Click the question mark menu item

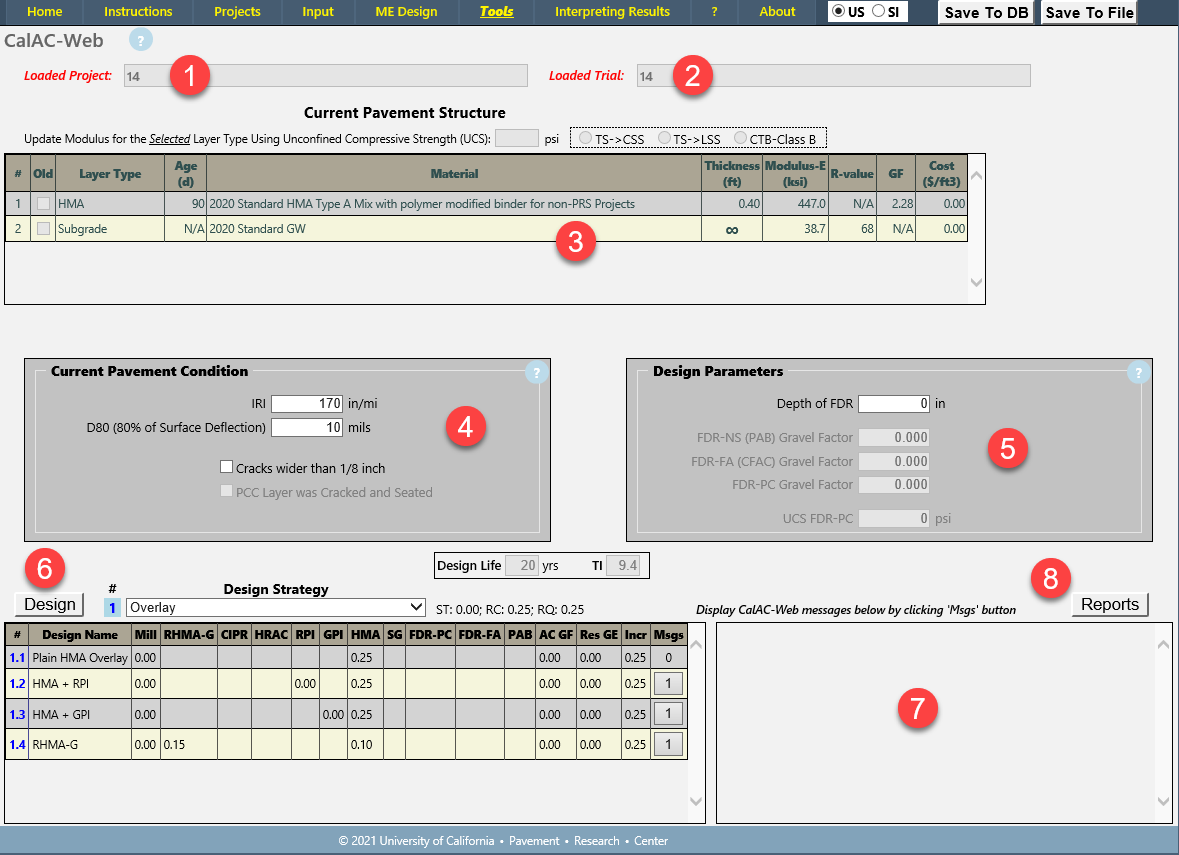(714, 12)
